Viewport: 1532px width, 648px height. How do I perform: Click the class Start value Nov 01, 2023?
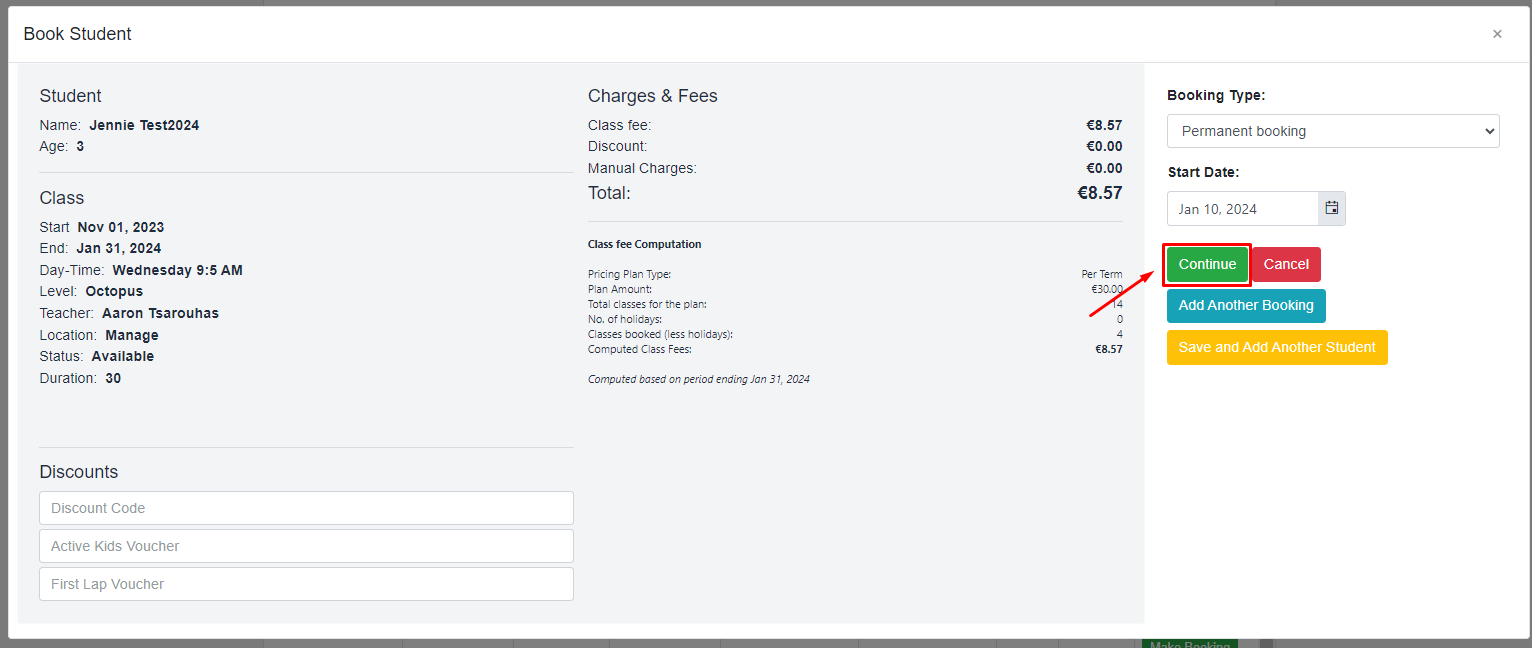(x=121, y=227)
